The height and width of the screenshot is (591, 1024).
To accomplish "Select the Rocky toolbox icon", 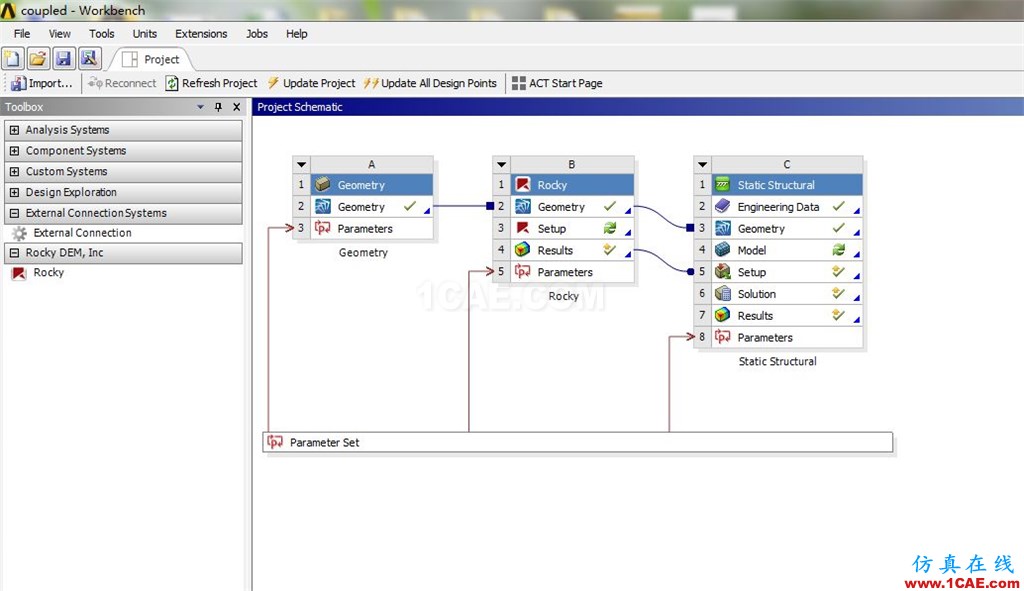I will (x=19, y=273).
